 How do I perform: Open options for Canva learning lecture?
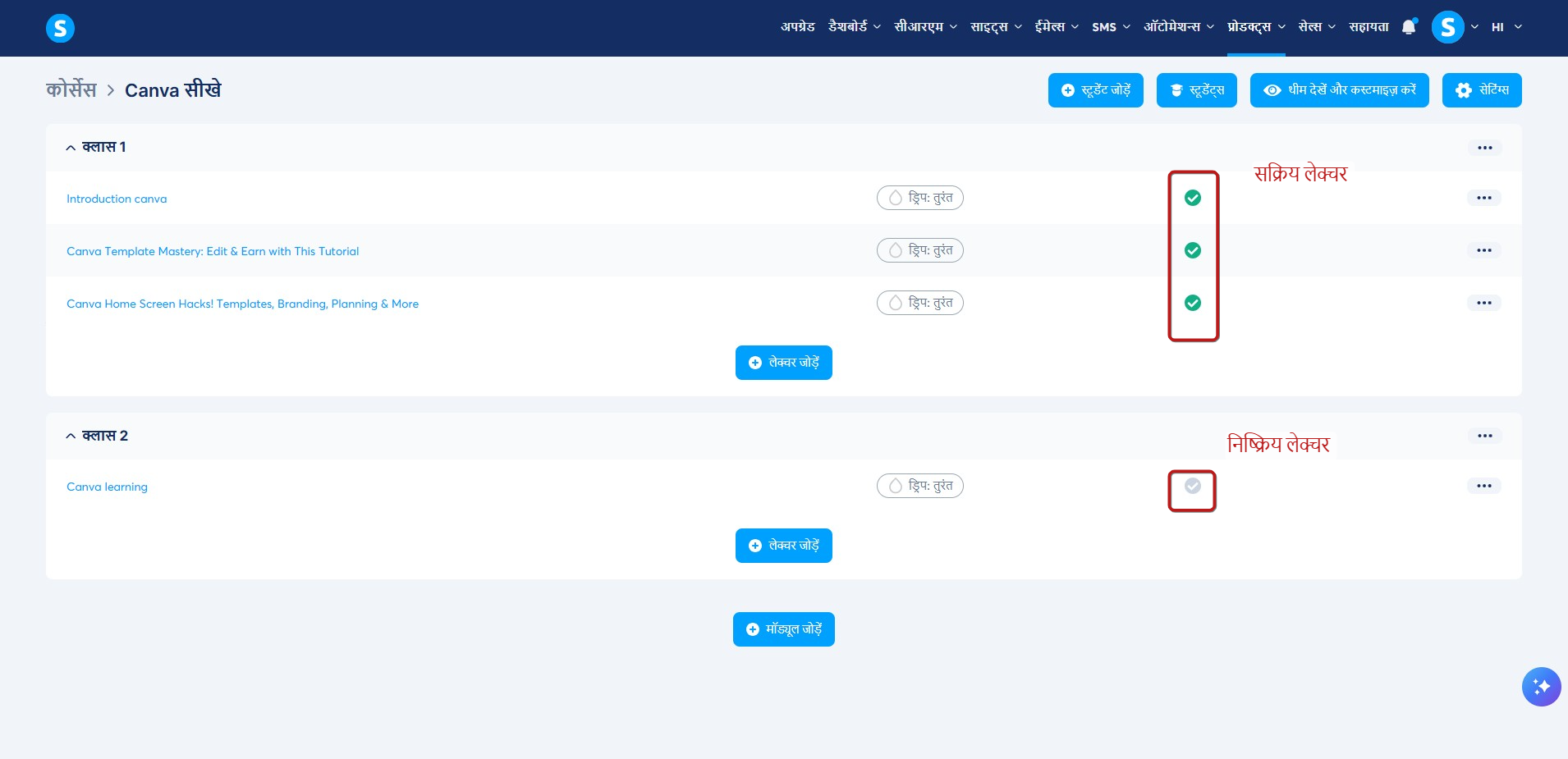[1483, 486]
